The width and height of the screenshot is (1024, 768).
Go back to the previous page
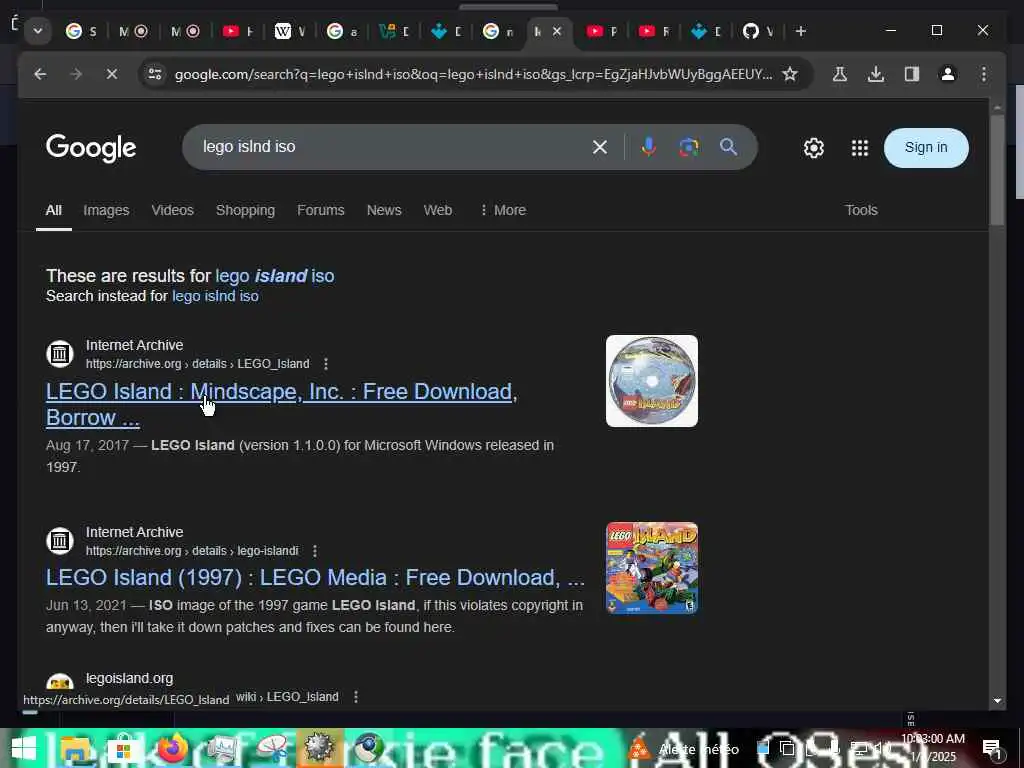click(x=40, y=74)
